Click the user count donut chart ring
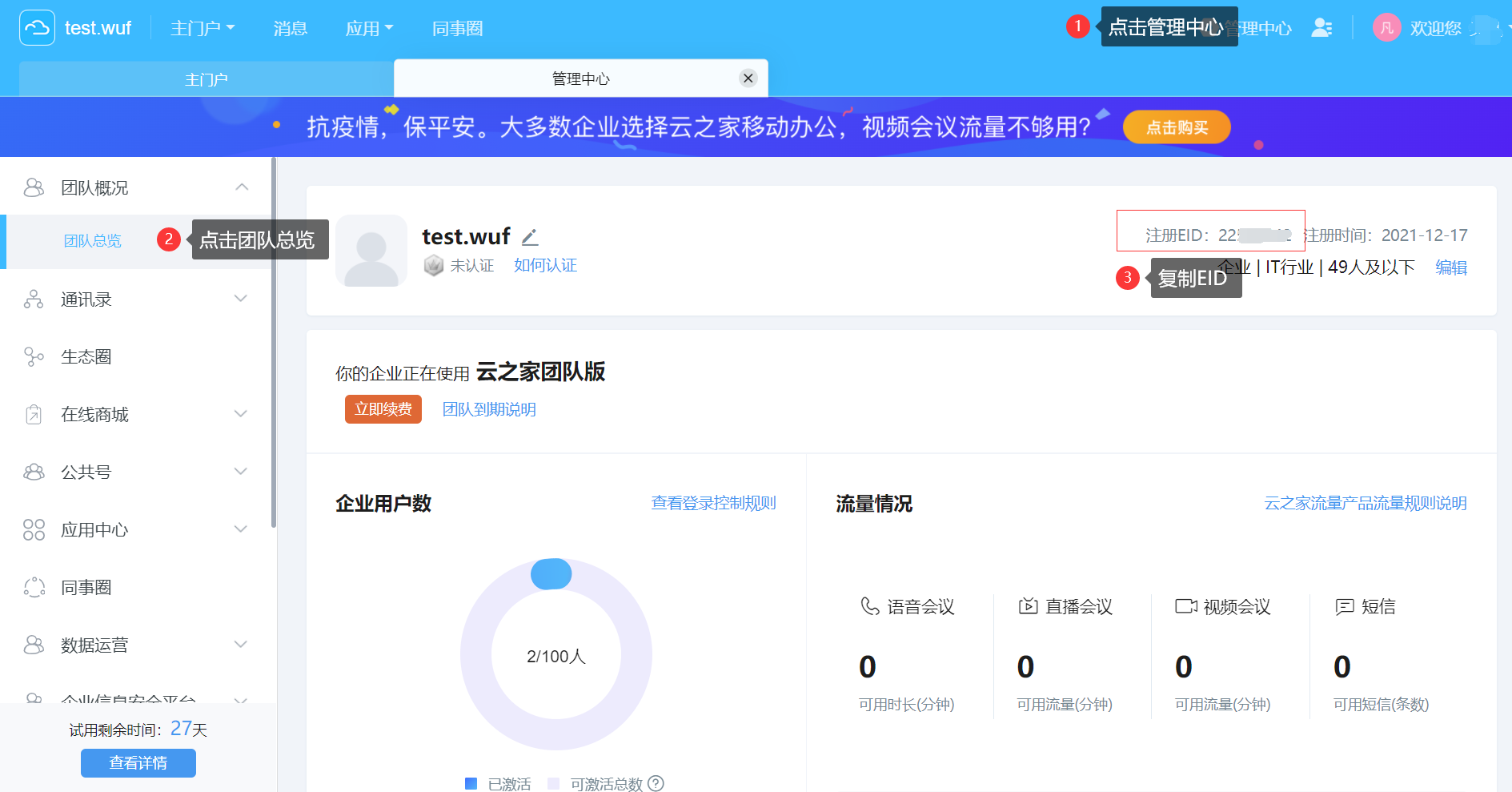This screenshot has width=1512, height=792. 556,654
